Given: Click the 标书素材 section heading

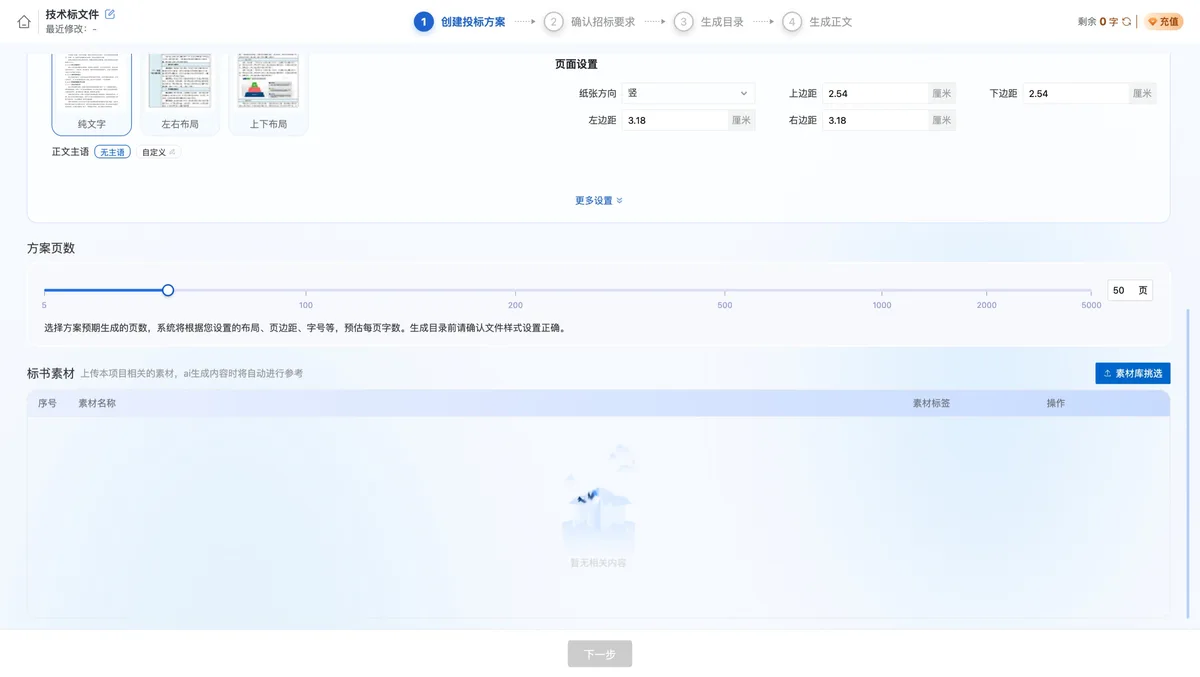Looking at the screenshot, I should click(51, 373).
